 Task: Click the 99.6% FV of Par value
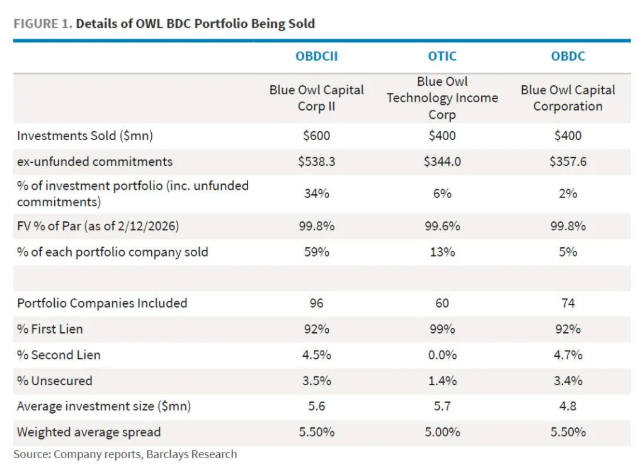[443, 226]
